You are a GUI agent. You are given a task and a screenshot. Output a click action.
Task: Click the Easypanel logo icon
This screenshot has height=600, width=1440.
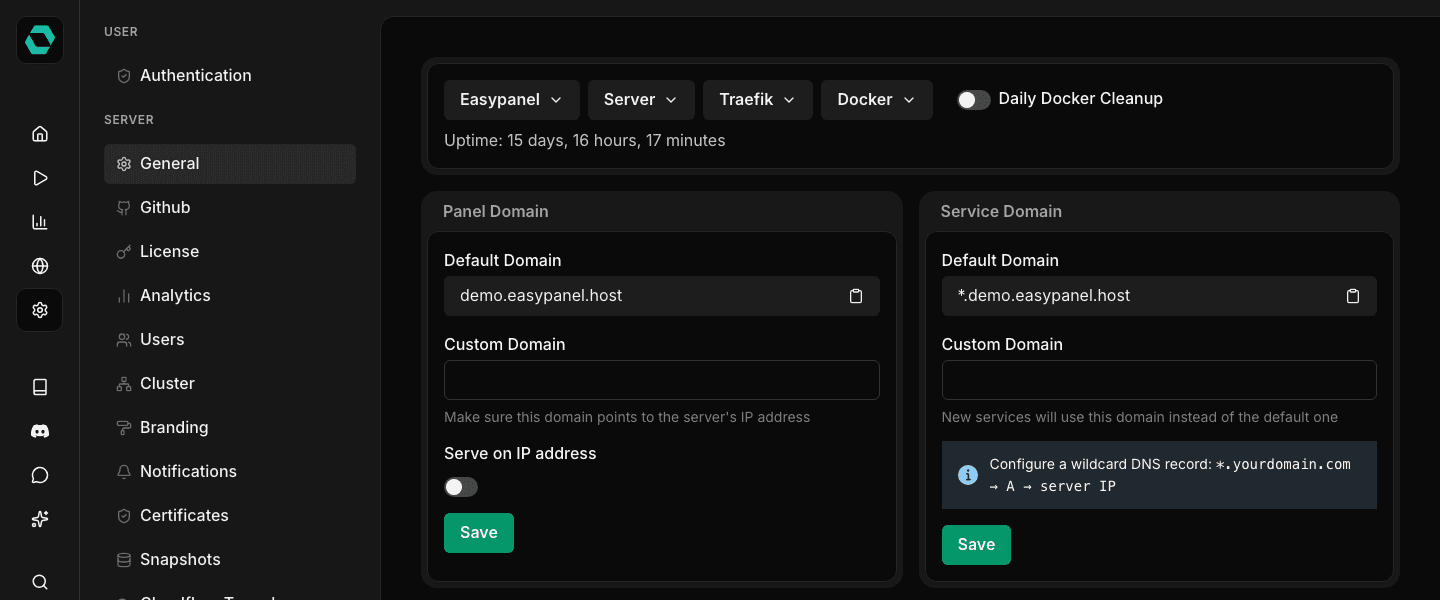pyautogui.click(x=40, y=41)
